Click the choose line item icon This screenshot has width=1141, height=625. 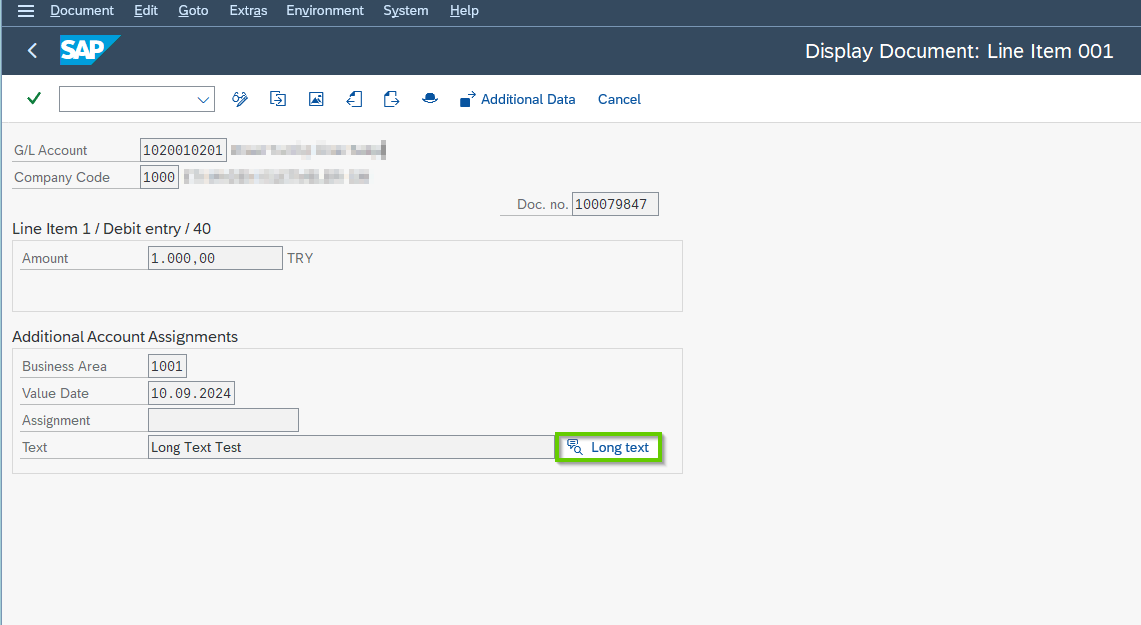coord(278,99)
